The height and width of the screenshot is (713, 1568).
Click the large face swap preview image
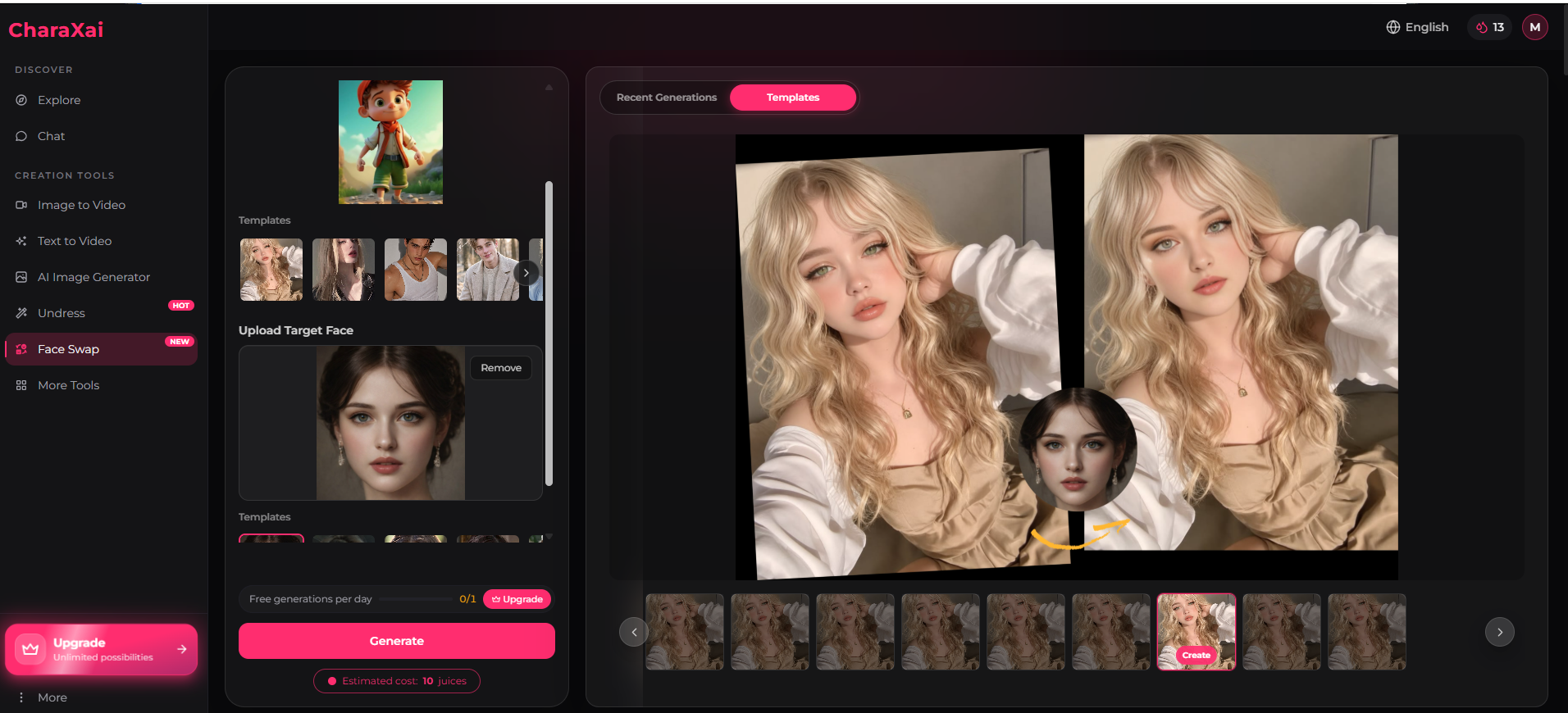[1067, 357]
